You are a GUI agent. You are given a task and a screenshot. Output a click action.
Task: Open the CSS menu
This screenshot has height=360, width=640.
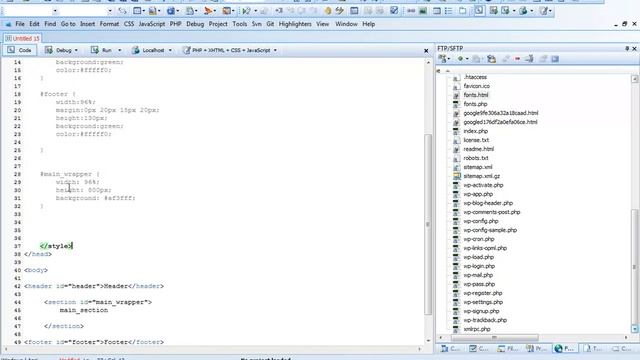click(x=129, y=24)
